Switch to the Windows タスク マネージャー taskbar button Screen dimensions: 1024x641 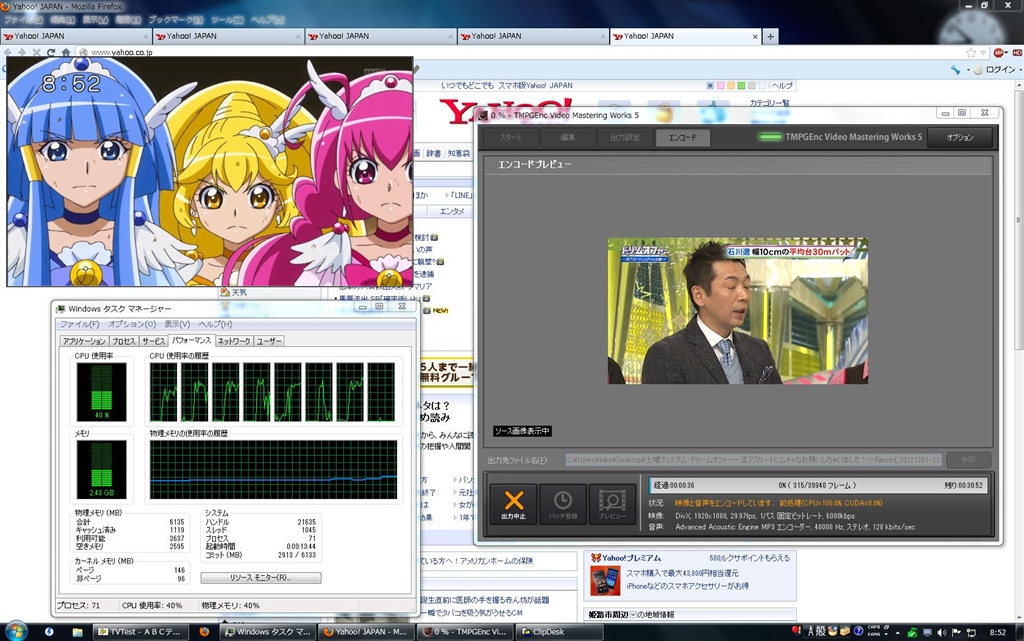point(268,632)
